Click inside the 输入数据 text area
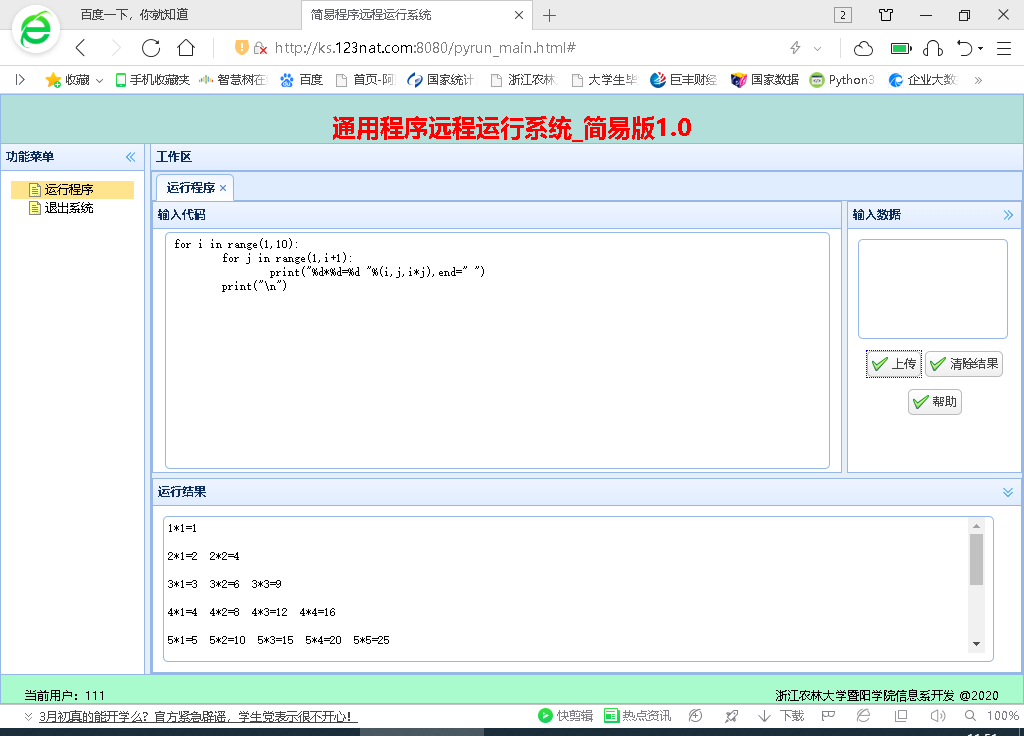Image resolution: width=1024 pixels, height=736 pixels. coord(932,289)
